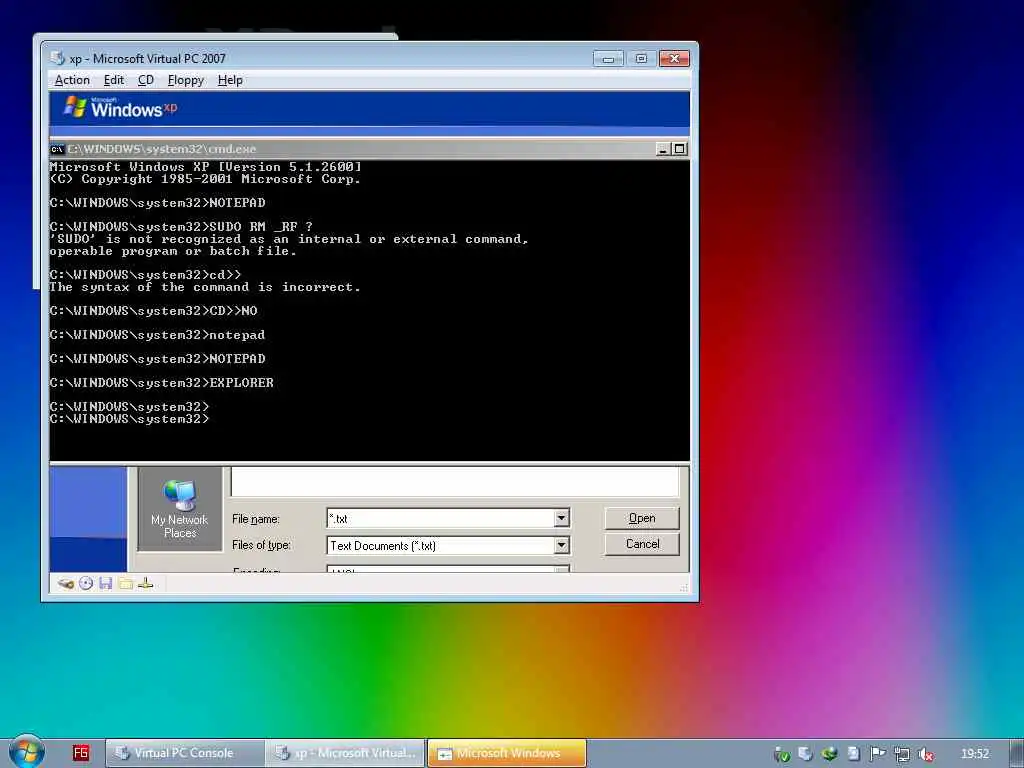Viewport: 1024px width, 768px height.
Task: Click the Cancel button in dialog
Action: coord(642,543)
